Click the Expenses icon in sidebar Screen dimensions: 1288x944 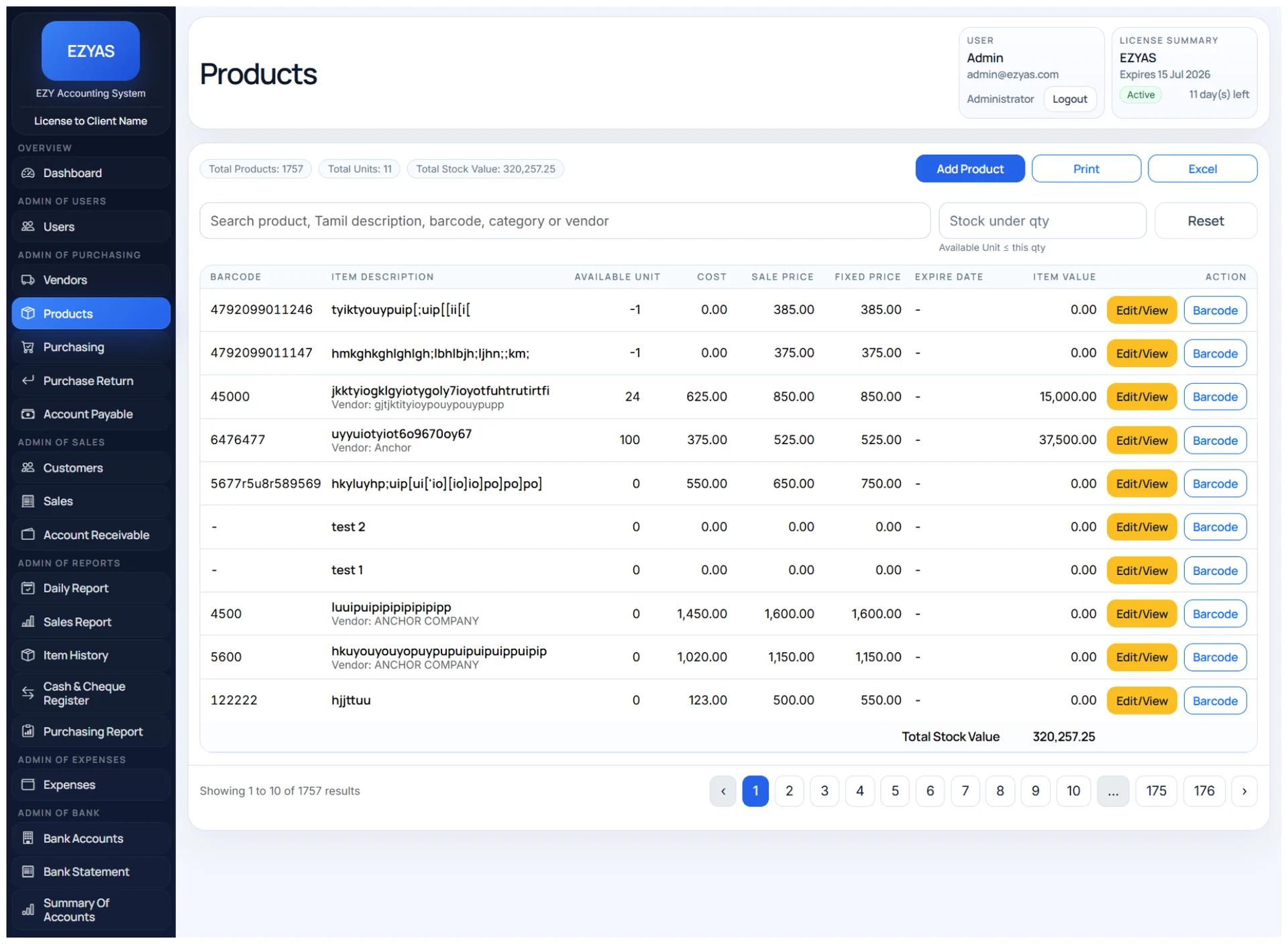click(28, 785)
